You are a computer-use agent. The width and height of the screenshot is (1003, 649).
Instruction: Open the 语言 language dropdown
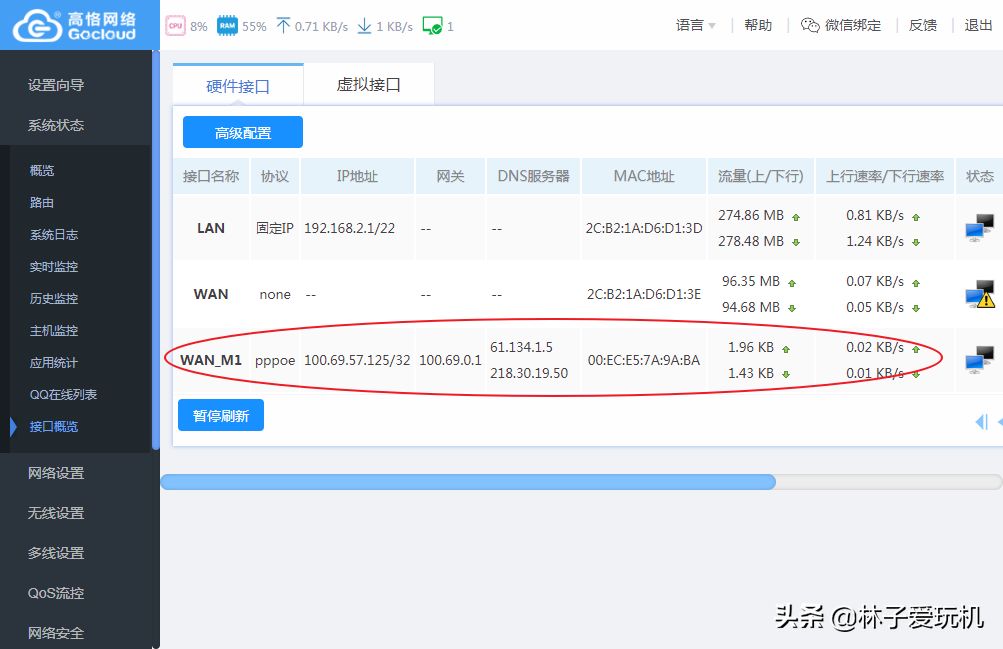(696, 26)
